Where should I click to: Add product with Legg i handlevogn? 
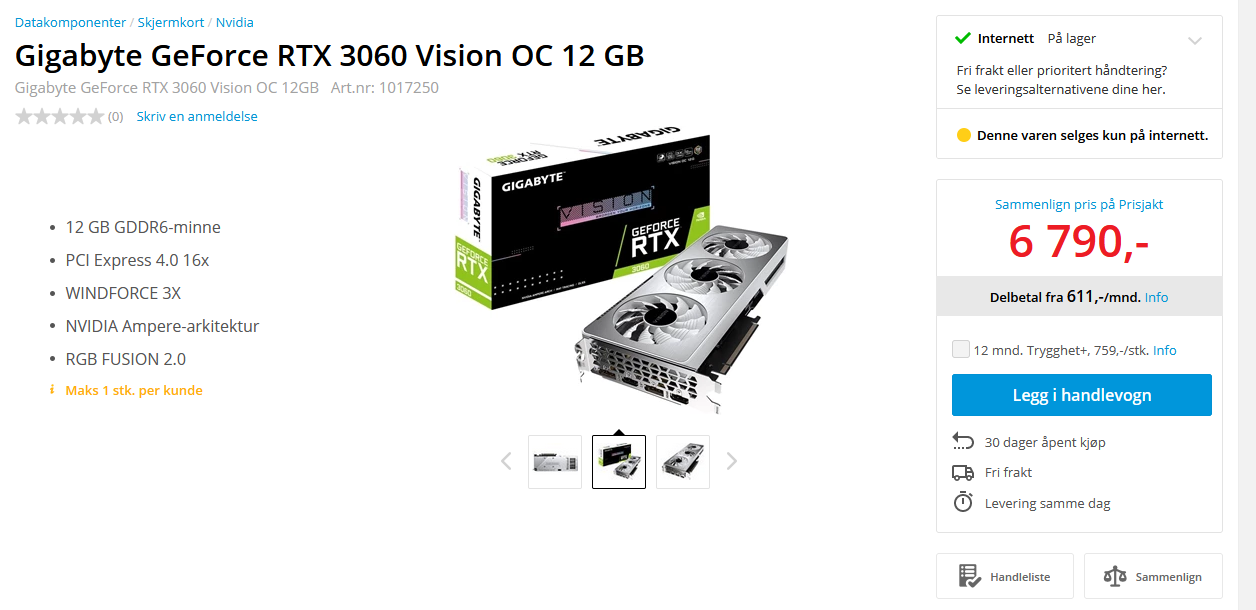coord(1081,395)
